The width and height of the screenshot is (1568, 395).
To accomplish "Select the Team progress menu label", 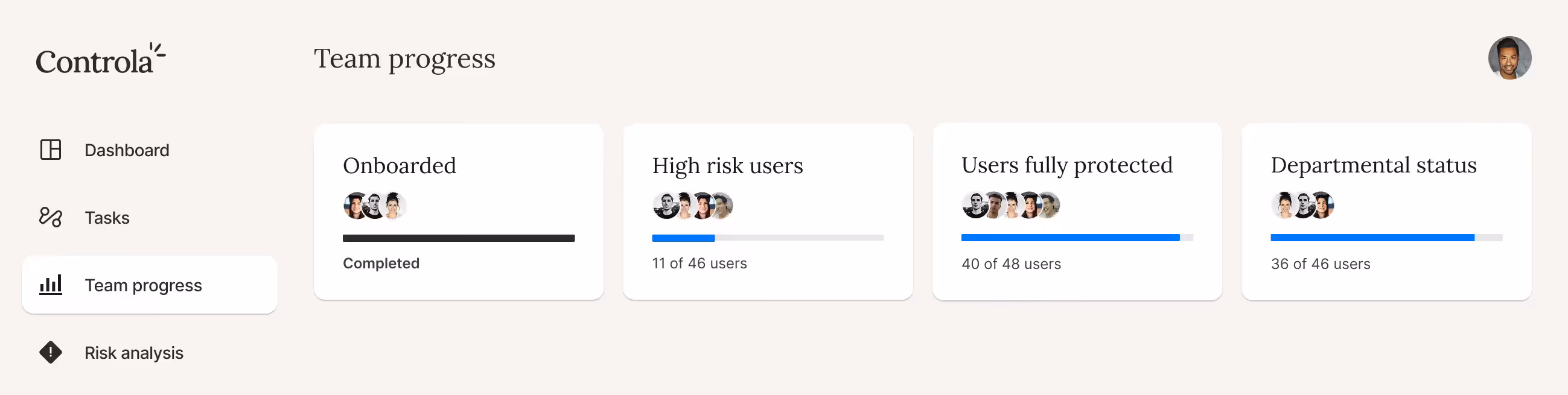I will click(143, 285).
